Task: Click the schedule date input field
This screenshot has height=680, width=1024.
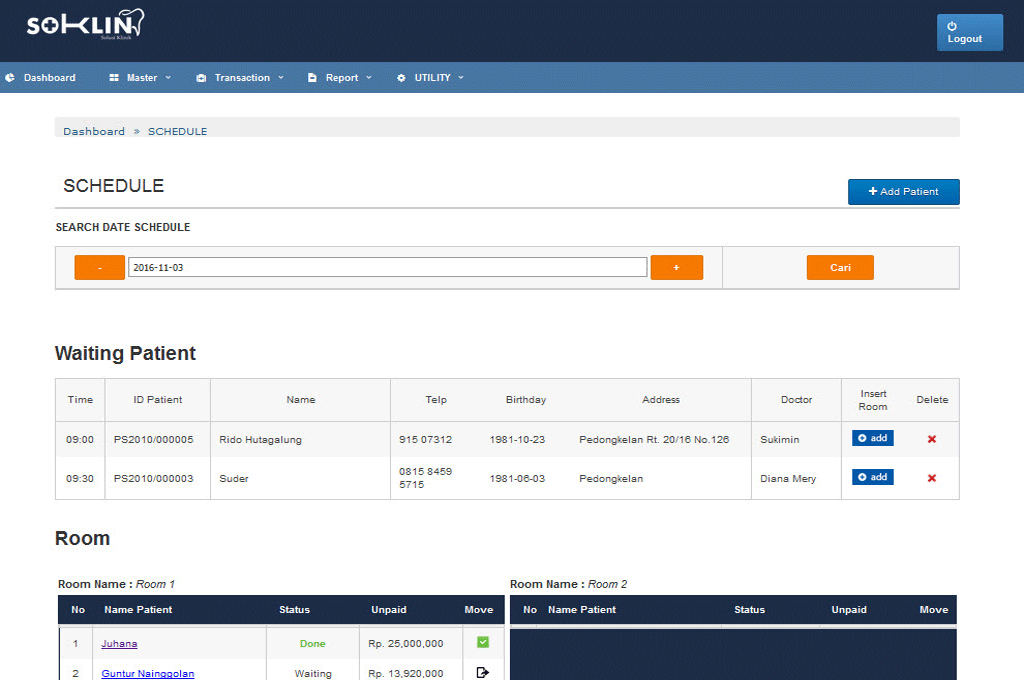Action: click(x=387, y=268)
